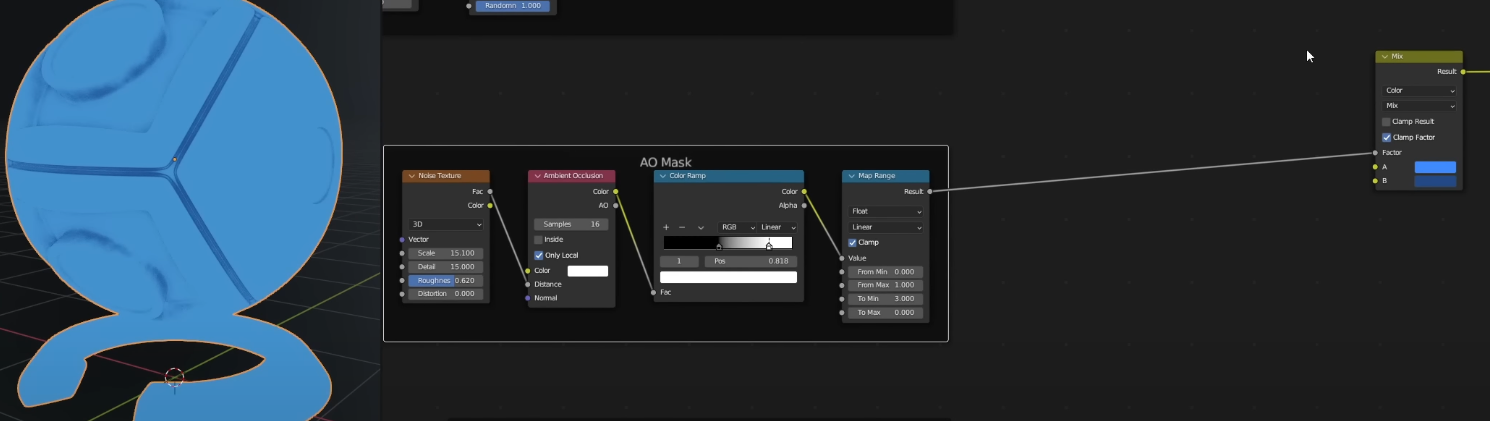
Task: Add a color stop with plus icon
Action: click(x=666, y=228)
